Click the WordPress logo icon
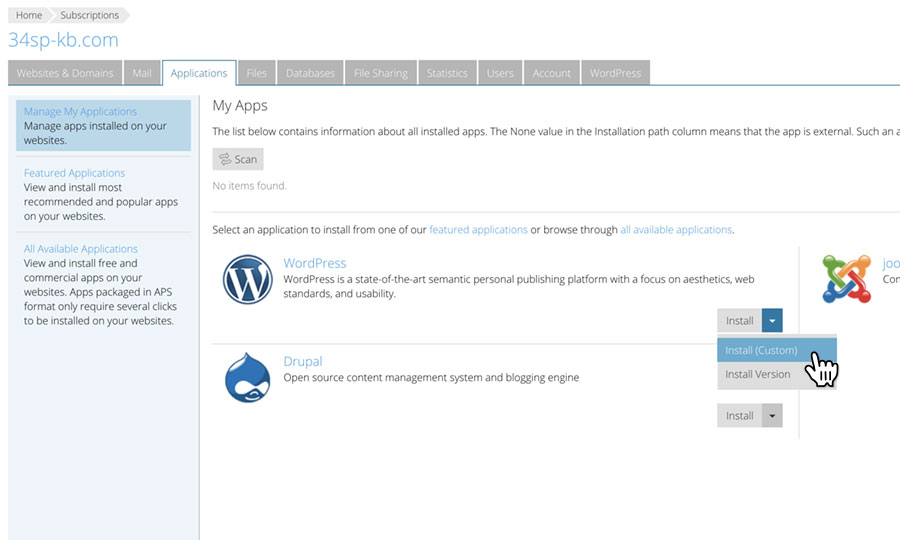The height and width of the screenshot is (540, 900). point(247,279)
